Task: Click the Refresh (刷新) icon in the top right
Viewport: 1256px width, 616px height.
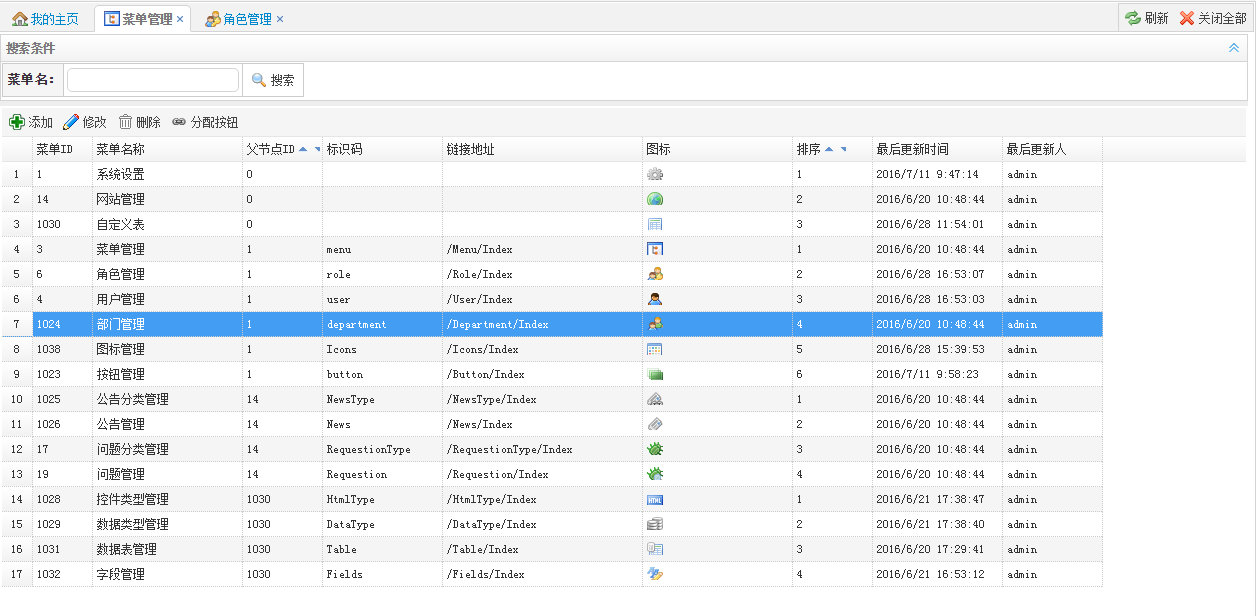Action: point(1133,18)
